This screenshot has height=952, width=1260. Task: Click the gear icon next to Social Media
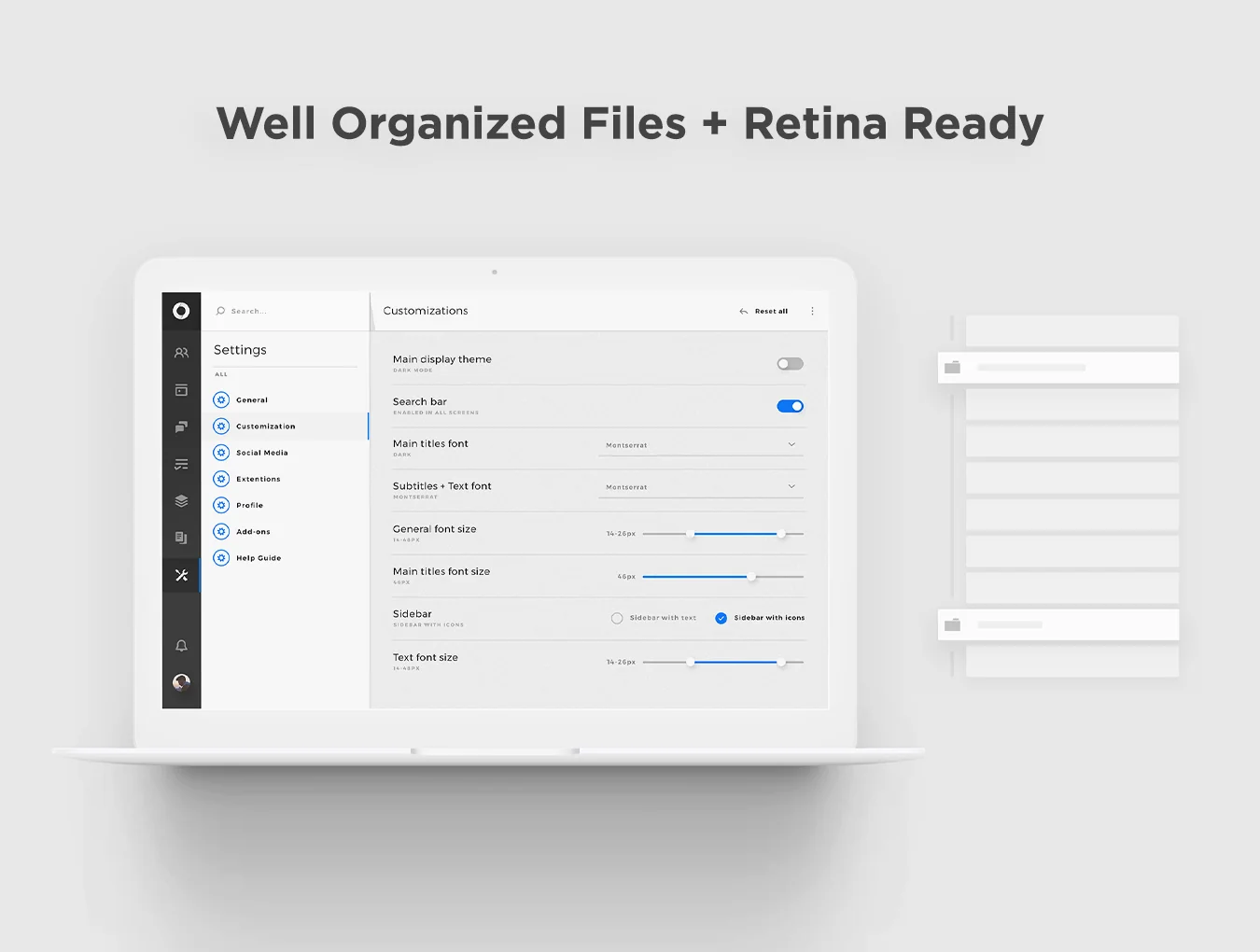(x=221, y=453)
